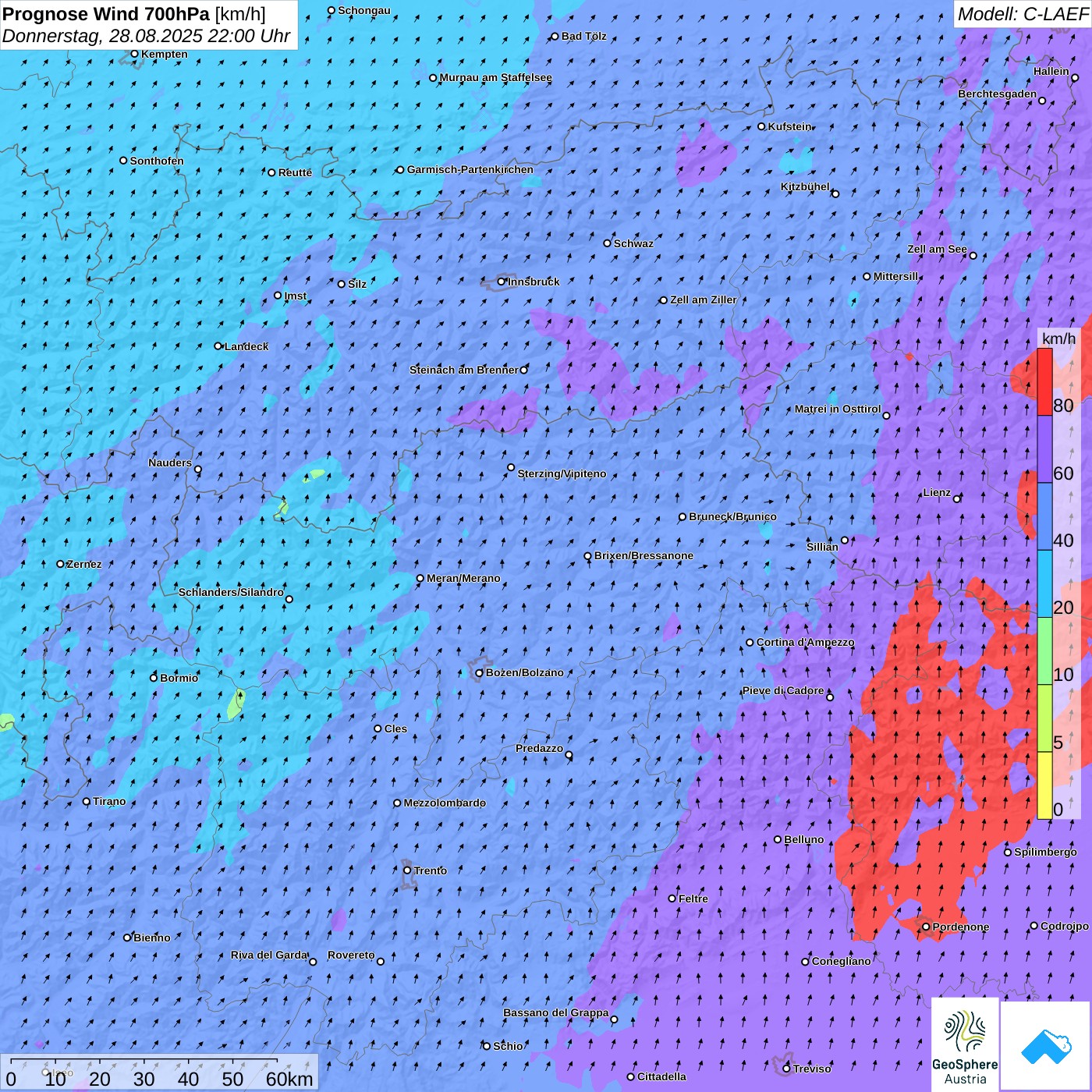Viewport: 1092px width, 1092px height.
Task: Click the Sillian city label
Action: click(822, 547)
